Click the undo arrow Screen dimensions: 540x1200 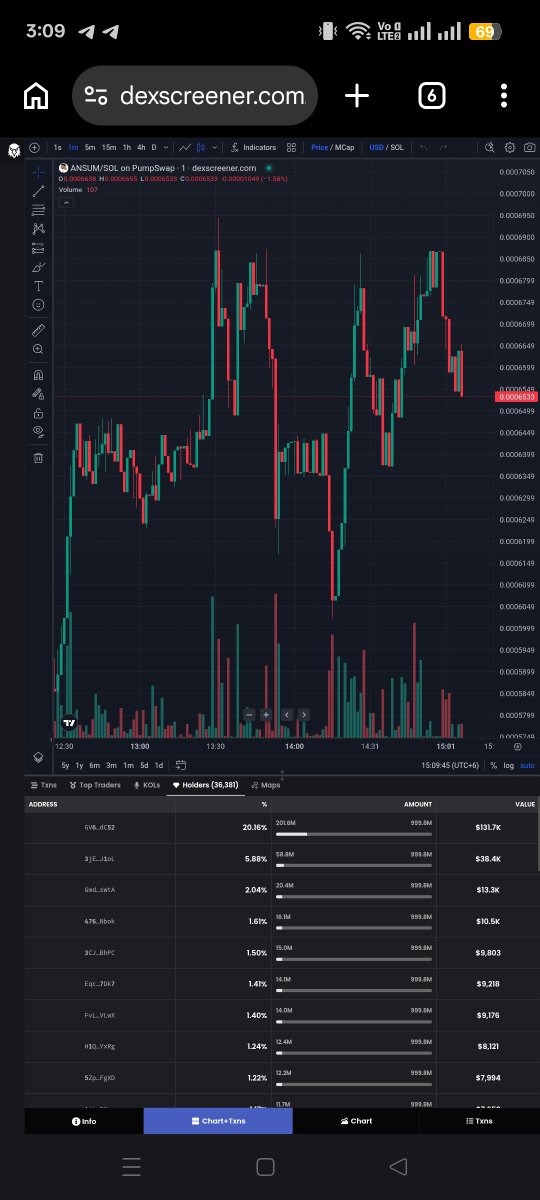click(424, 147)
